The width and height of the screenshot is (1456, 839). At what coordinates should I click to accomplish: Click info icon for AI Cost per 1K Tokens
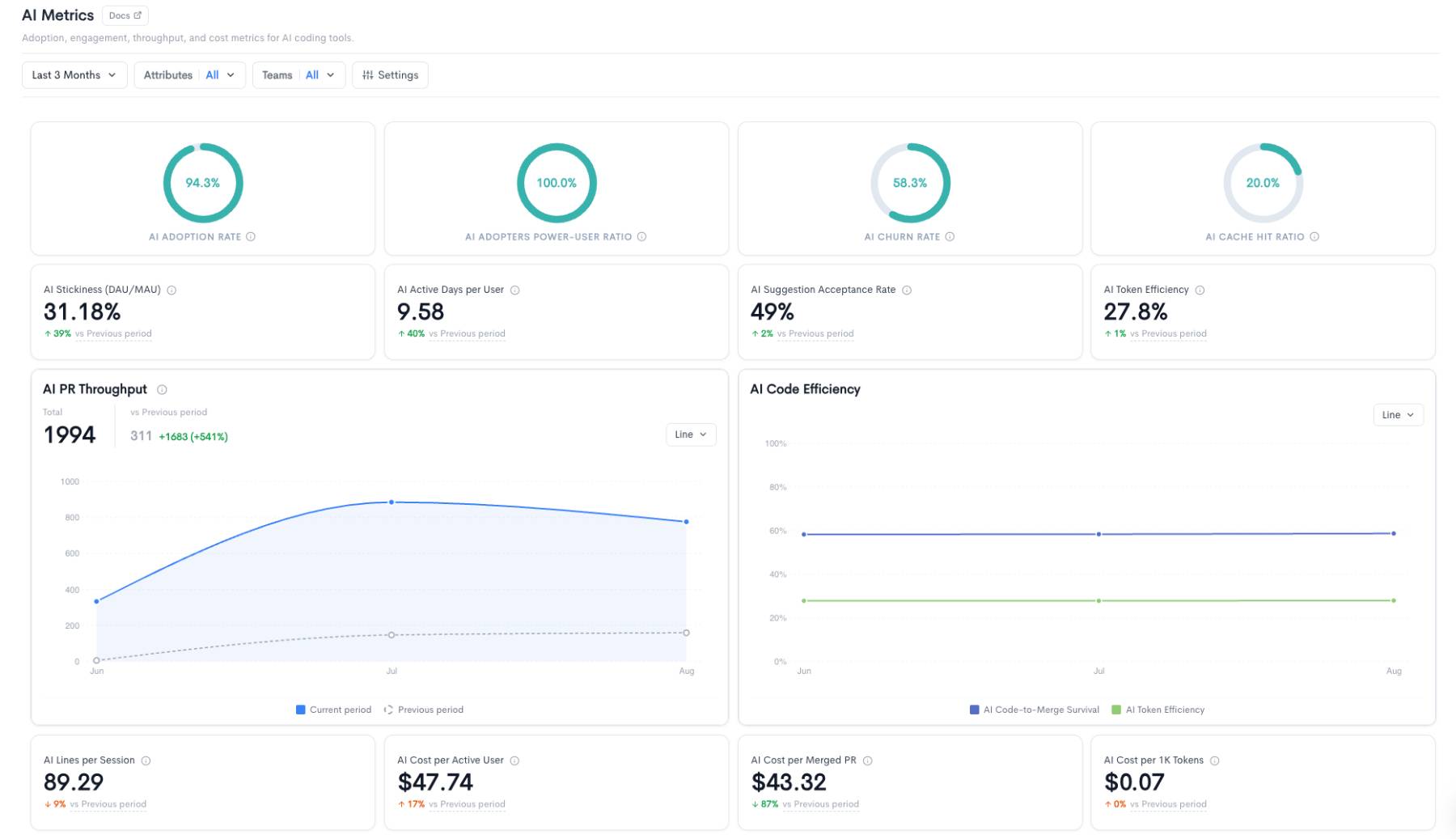pyautogui.click(x=1214, y=761)
